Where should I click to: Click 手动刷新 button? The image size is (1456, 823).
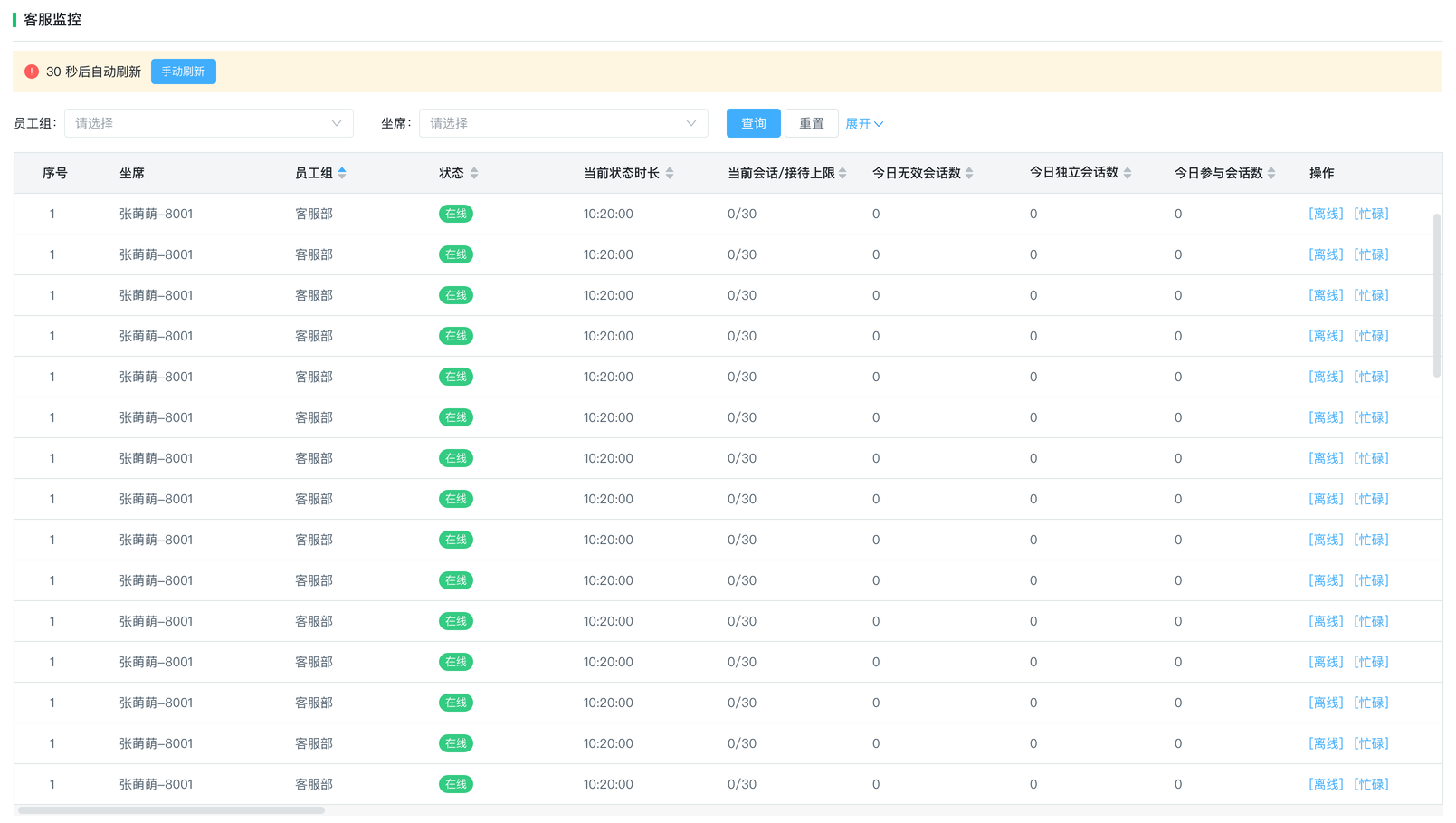point(184,72)
